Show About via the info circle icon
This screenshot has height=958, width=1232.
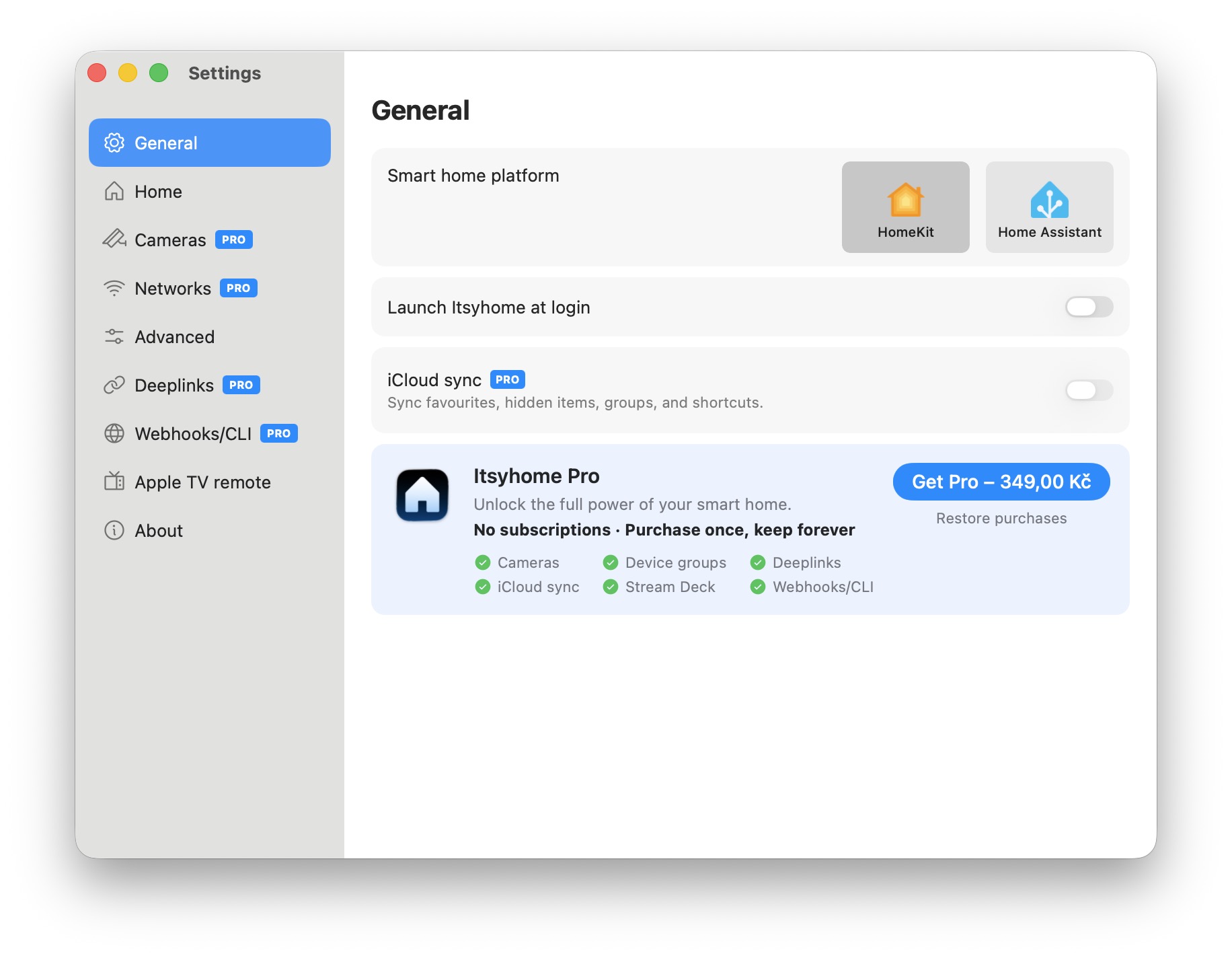[114, 530]
